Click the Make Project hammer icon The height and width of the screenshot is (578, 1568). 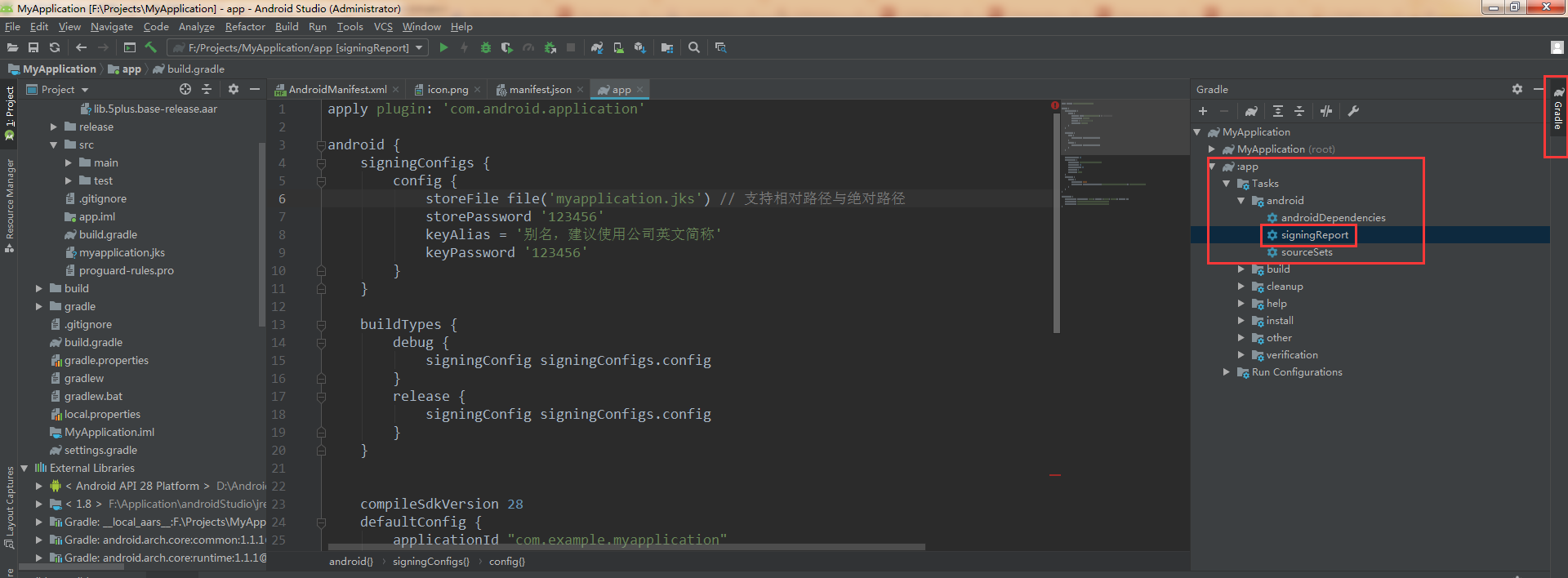click(151, 47)
